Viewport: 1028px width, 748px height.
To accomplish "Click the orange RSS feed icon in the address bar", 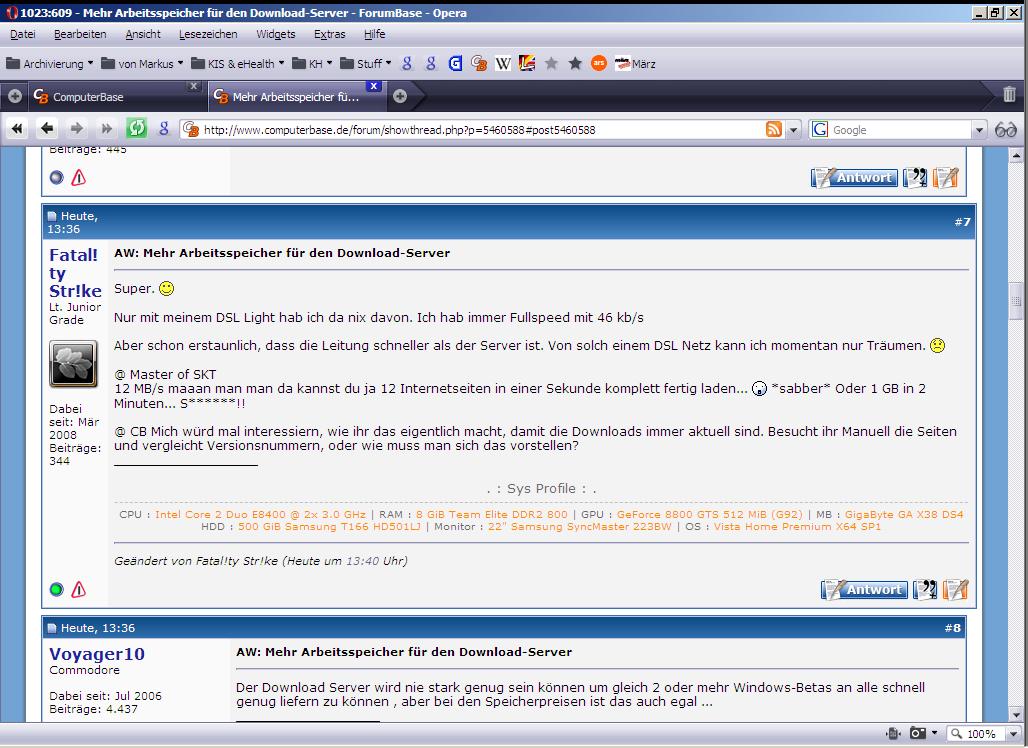I will pos(774,129).
